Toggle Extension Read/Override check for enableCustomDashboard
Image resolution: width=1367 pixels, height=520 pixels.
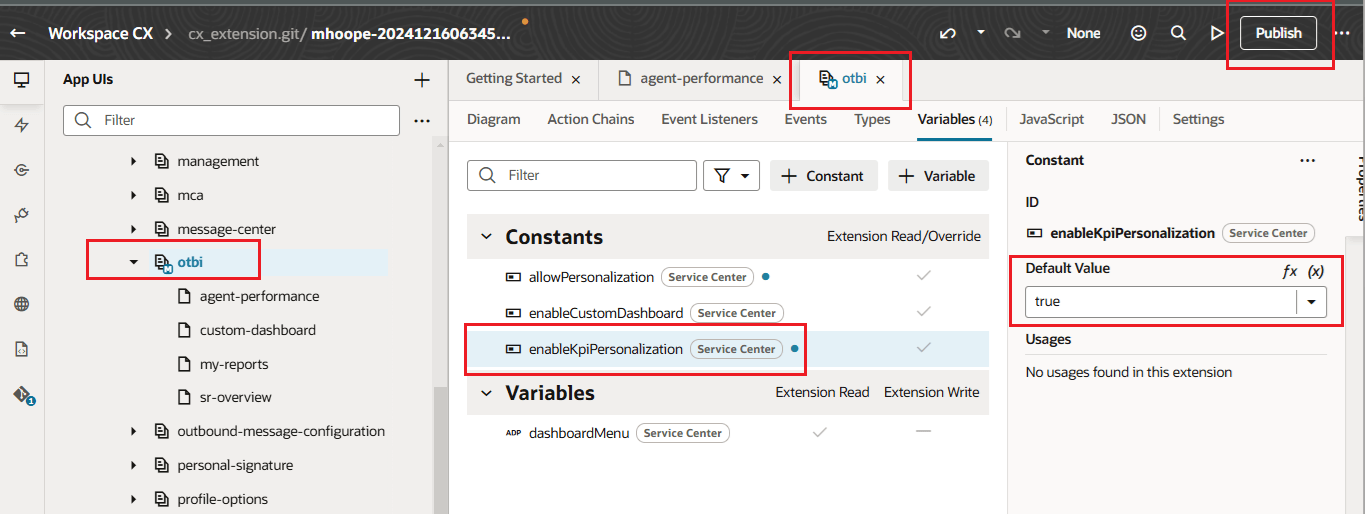(924, 311)
